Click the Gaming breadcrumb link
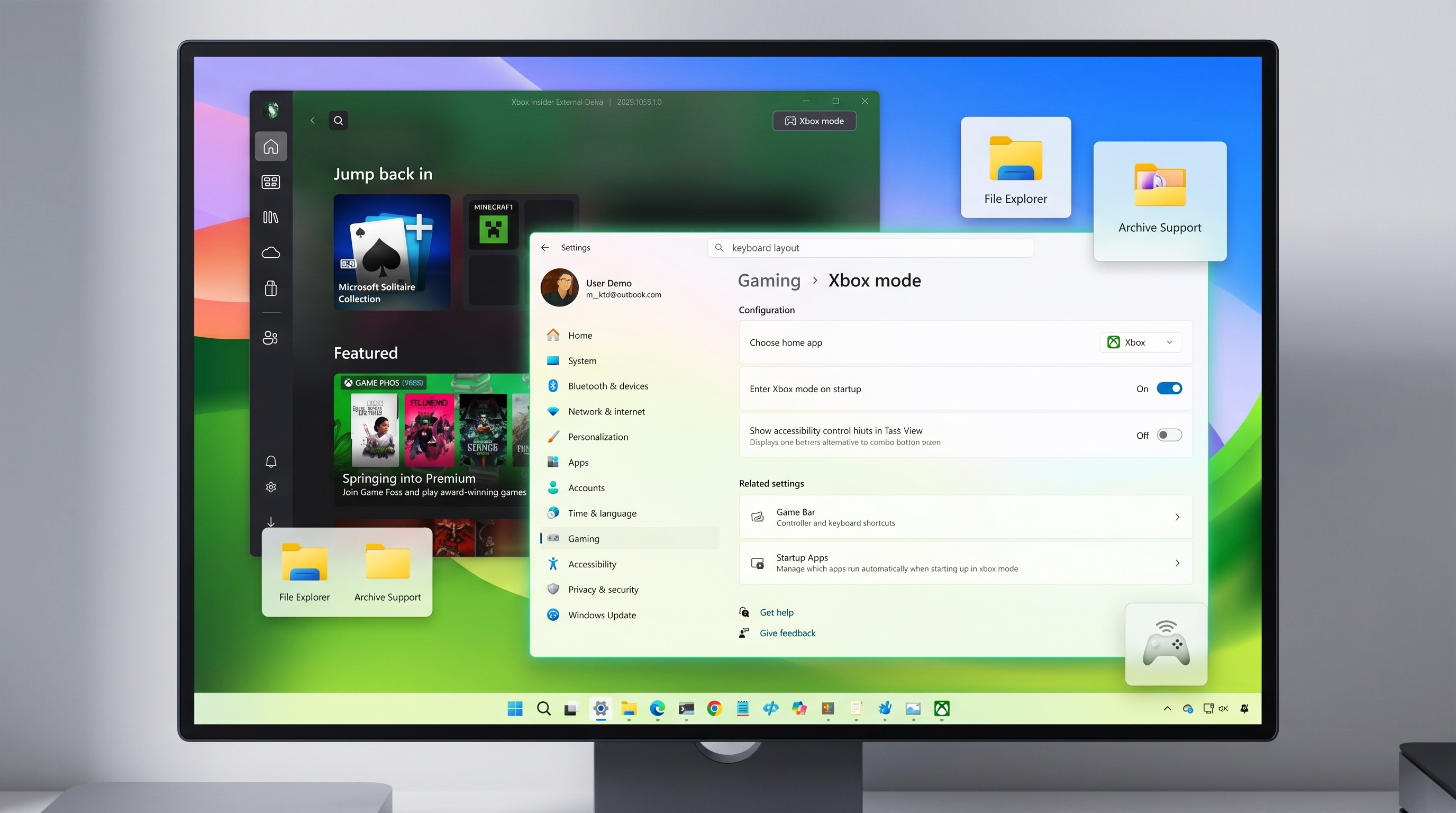 tap(769, 281)
